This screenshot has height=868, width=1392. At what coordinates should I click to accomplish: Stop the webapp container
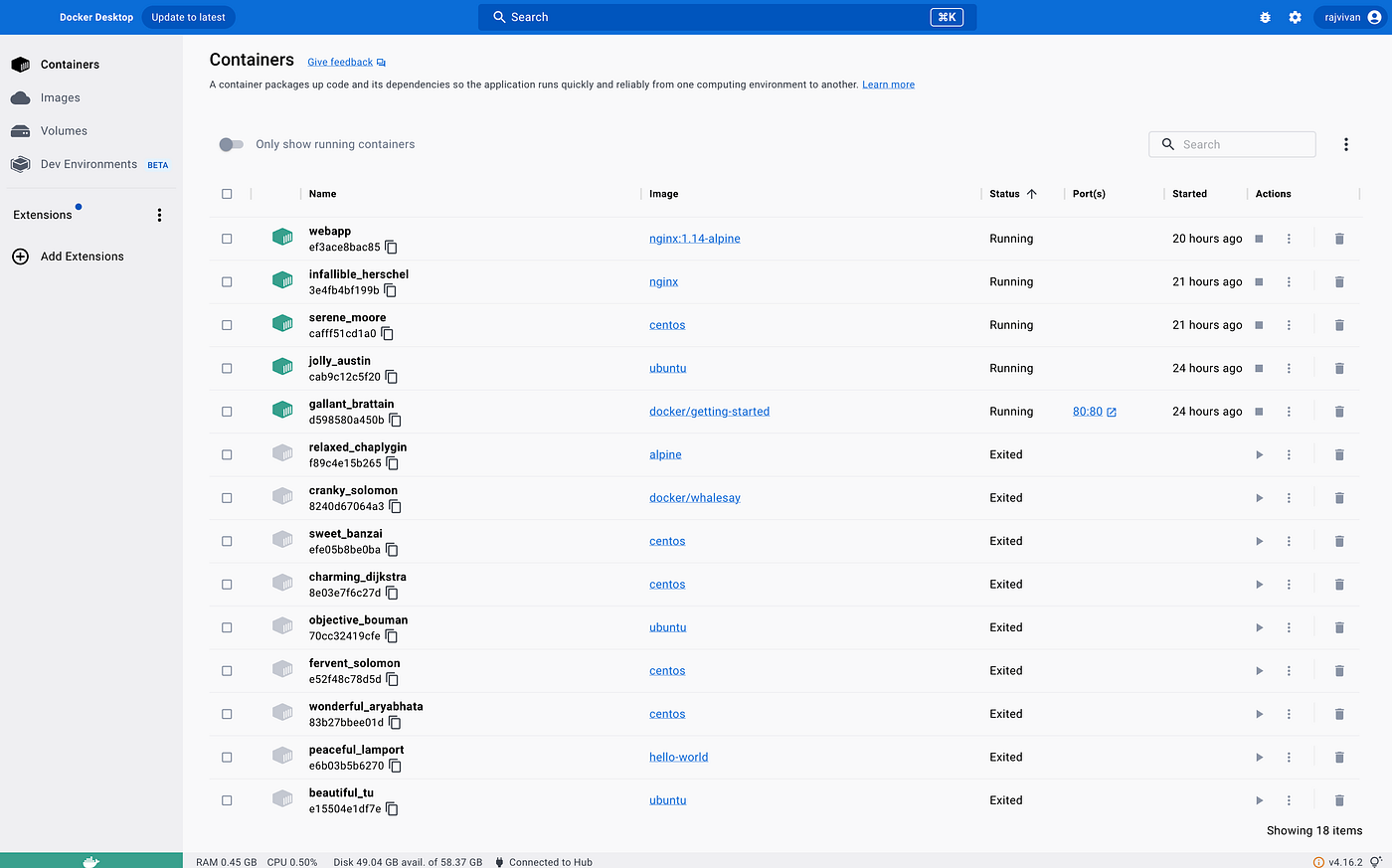tap(1259, 239)
